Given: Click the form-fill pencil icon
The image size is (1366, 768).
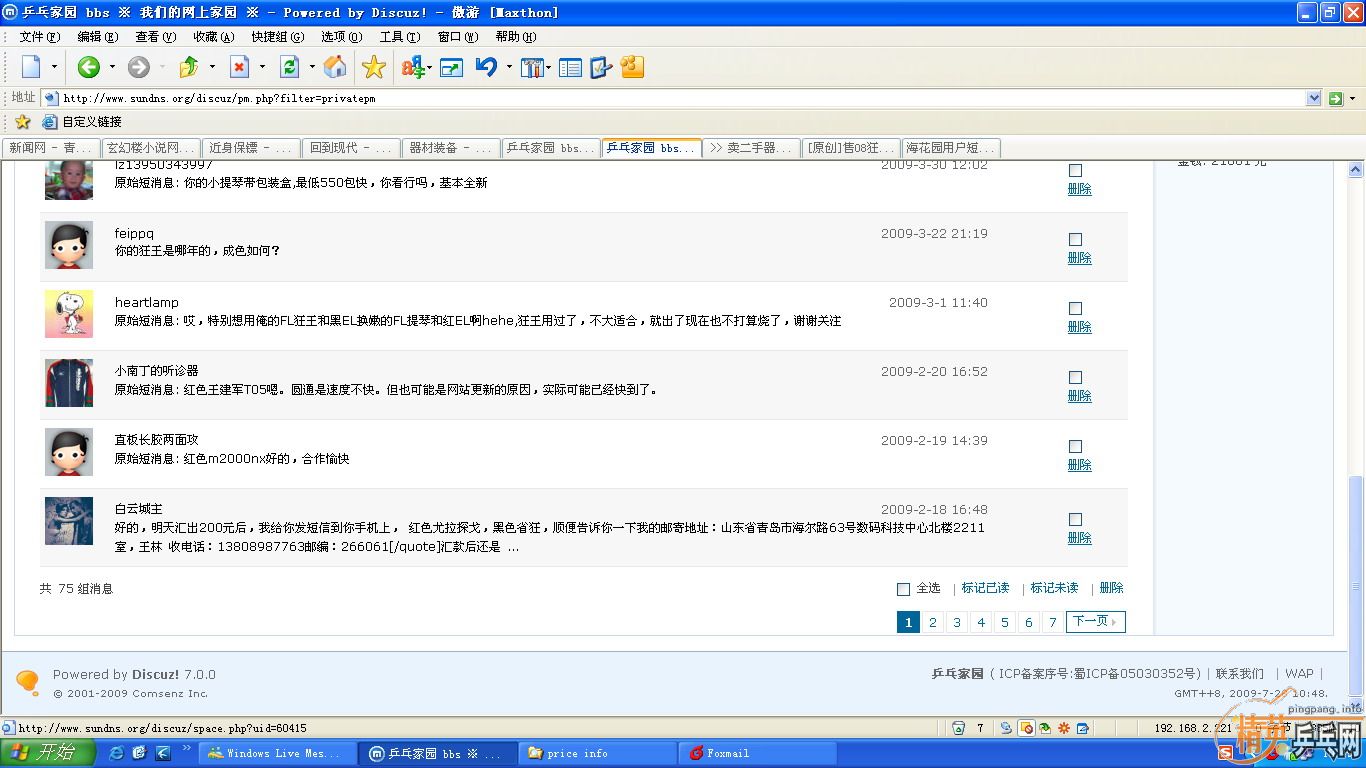Looking at the screenshot, I should pos(601,68).
